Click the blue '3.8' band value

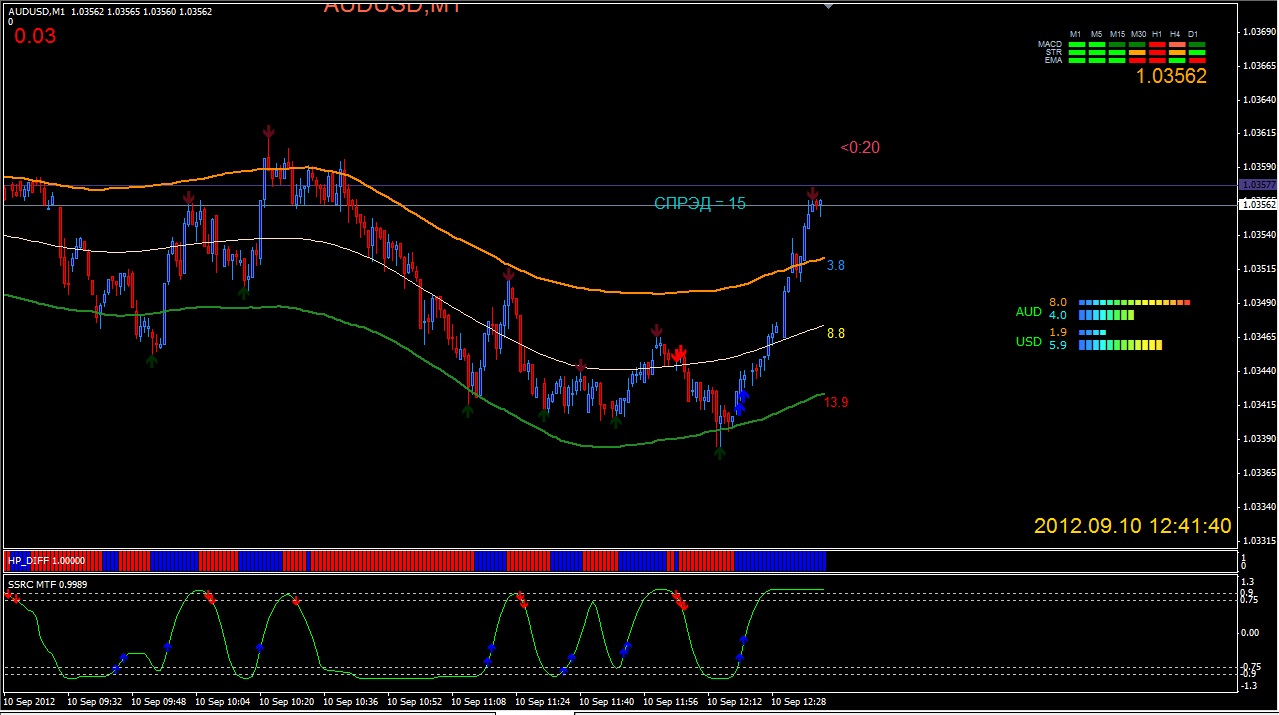pos(836,266)
